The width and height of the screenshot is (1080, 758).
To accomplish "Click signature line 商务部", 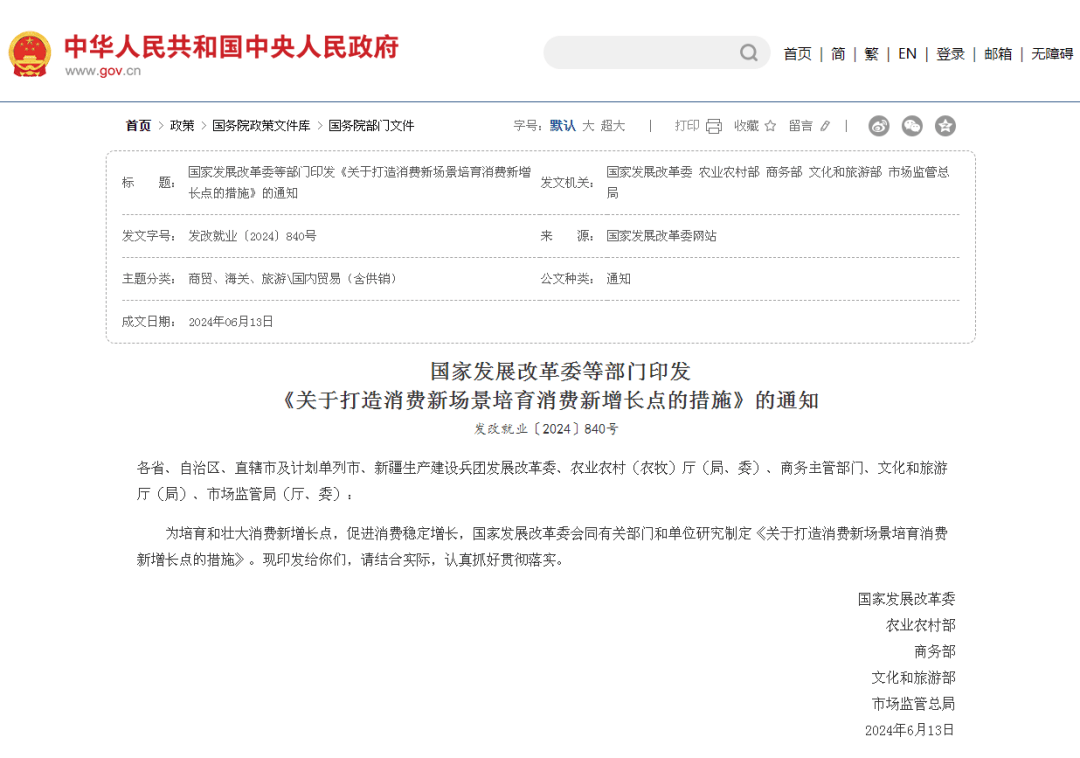I will click(935, 651).
